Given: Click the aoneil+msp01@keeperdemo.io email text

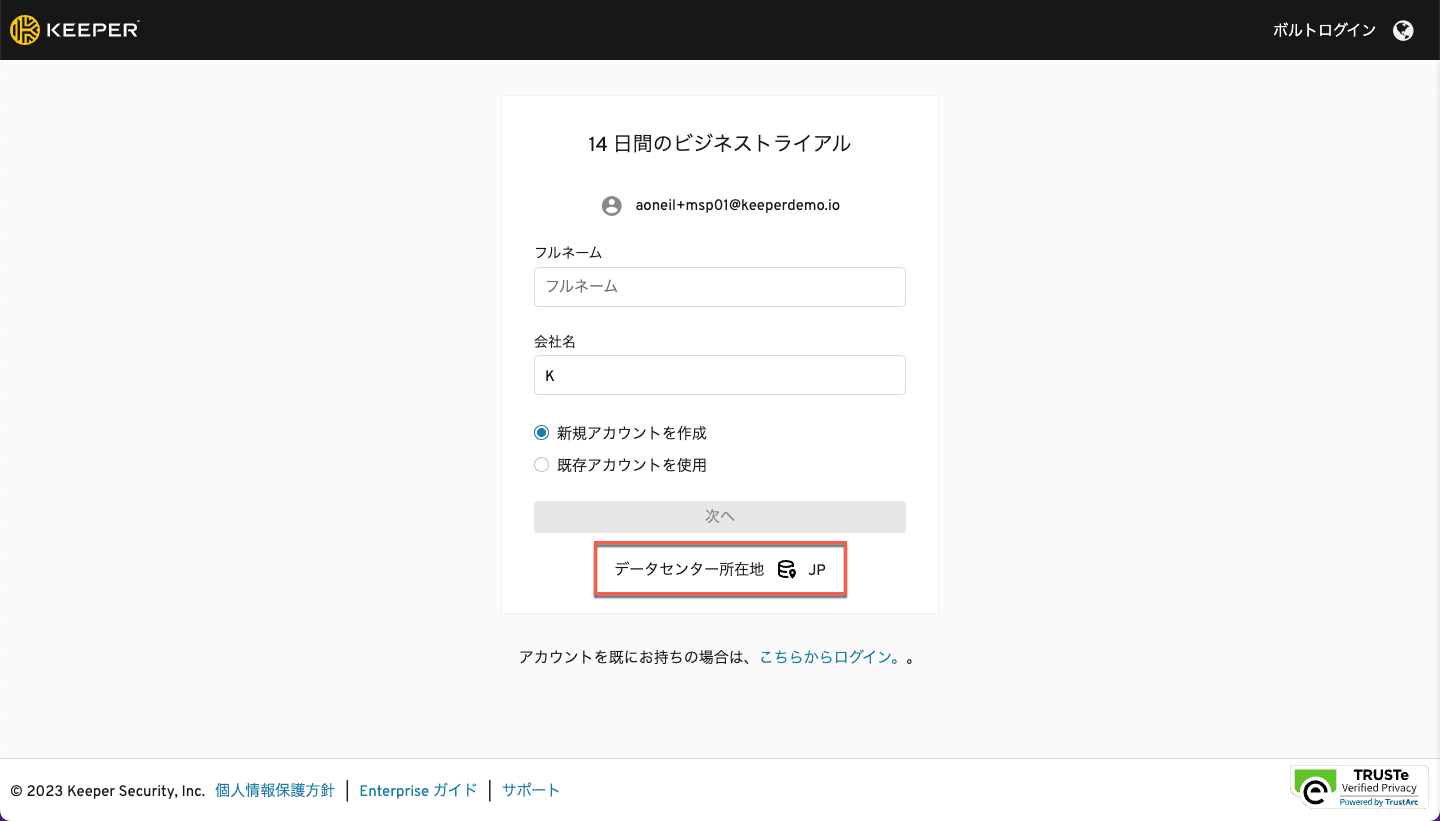Looking at the screenshot, I should click(737, 206).
